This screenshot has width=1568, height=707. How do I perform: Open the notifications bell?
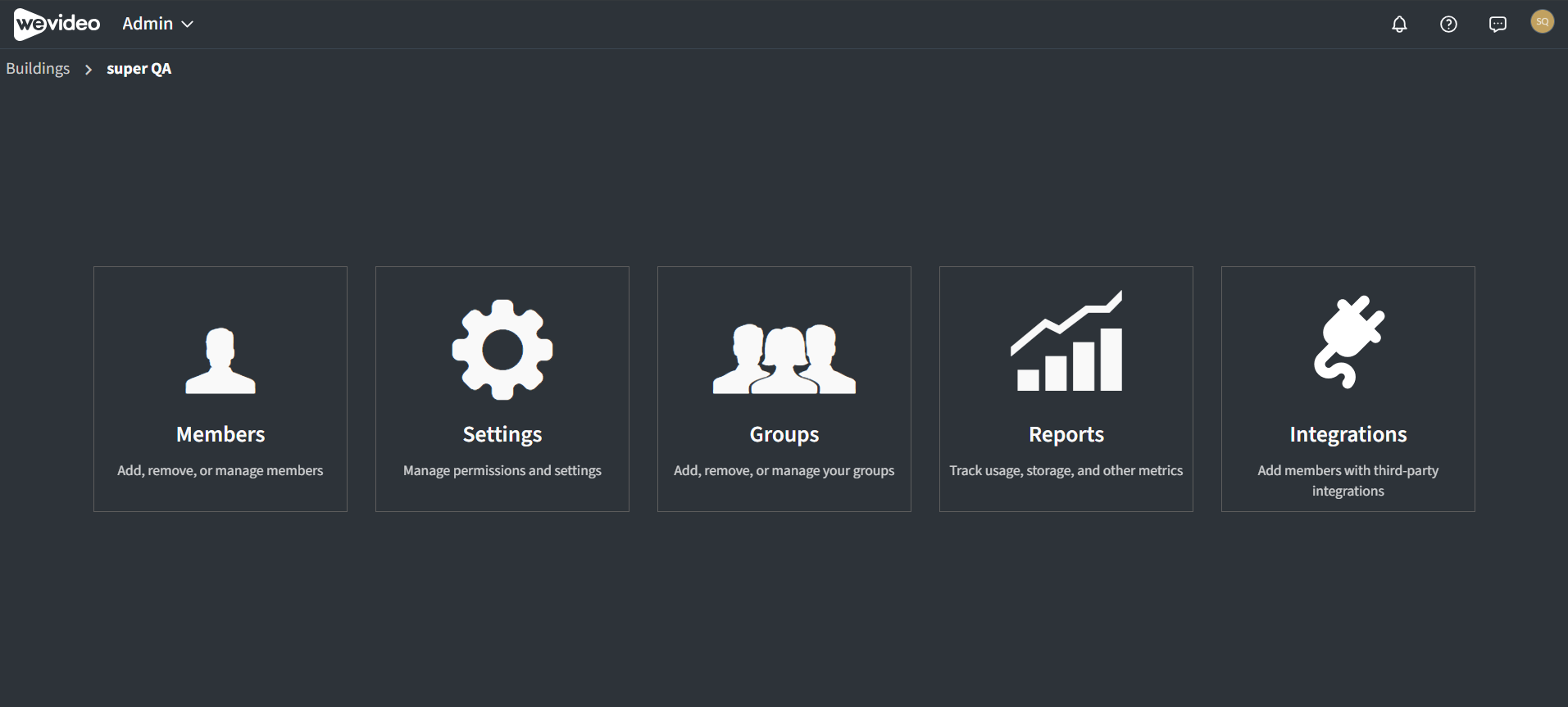[x=1399, y=24]
